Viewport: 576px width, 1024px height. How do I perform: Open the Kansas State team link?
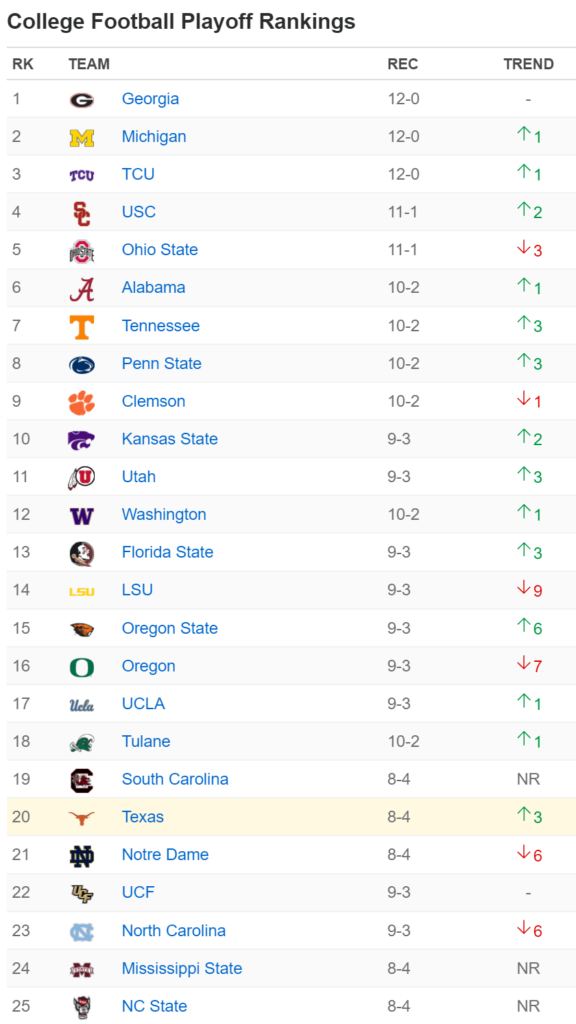170,439
